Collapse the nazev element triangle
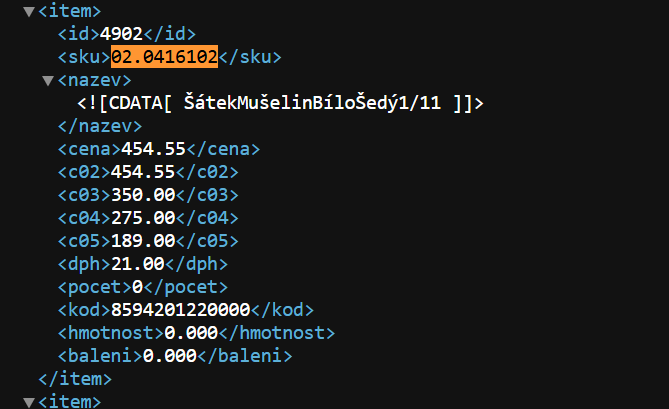The width and height of the screenshot is (669, 409). 48,81
